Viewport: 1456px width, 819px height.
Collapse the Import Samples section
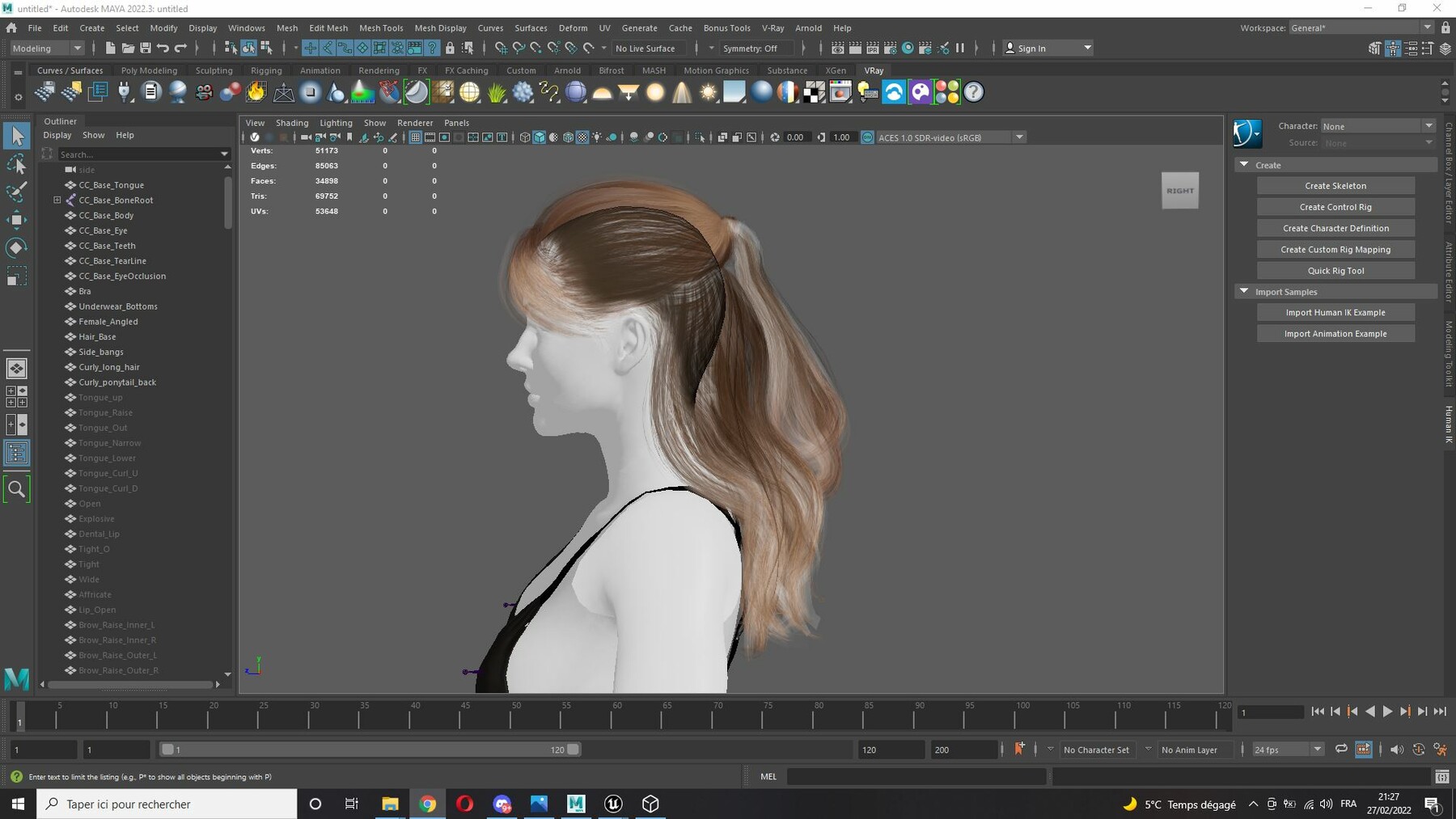click(x=1244, y=291)
